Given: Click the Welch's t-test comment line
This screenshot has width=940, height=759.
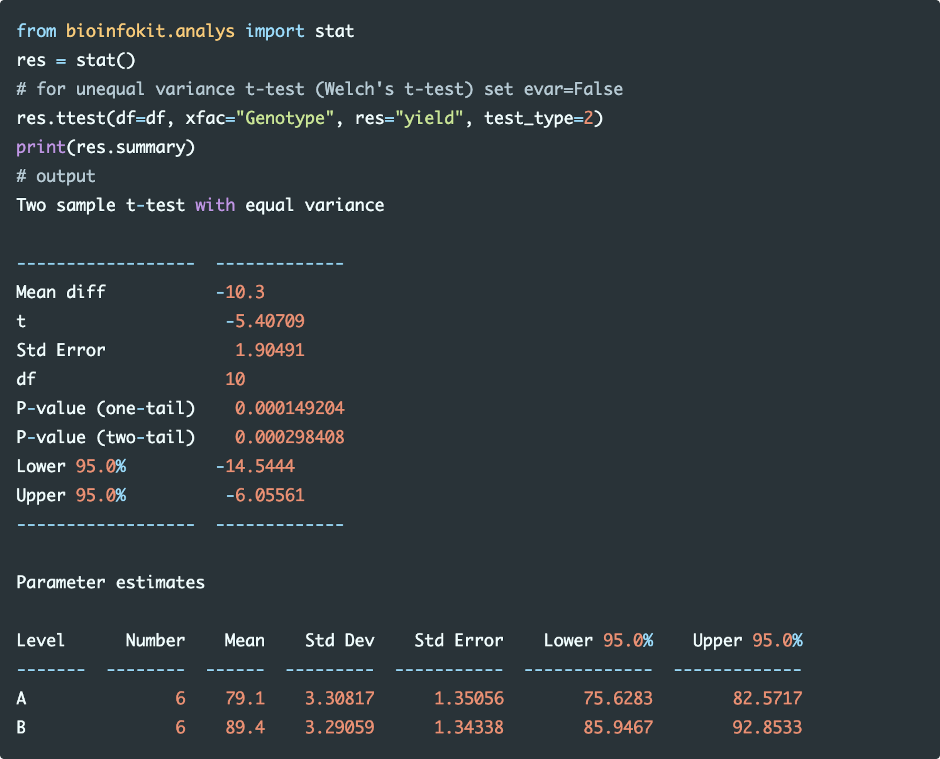Looking at the screenshot, I should point(319,89).
